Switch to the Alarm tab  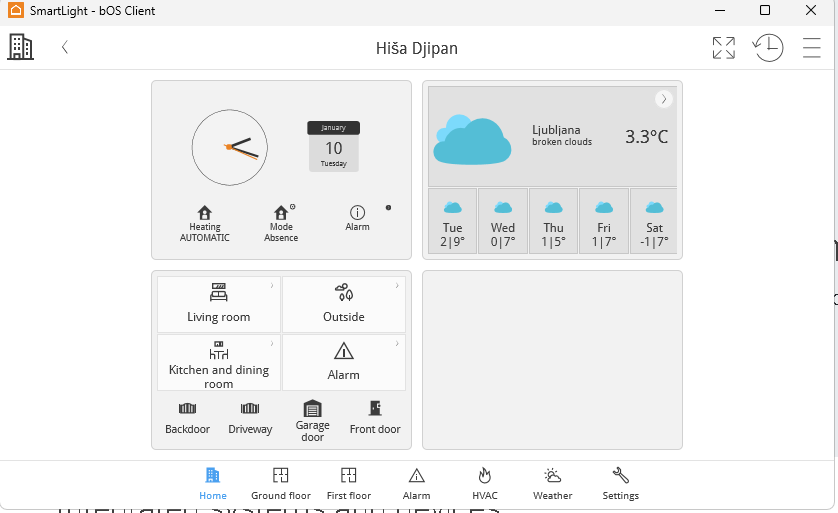(x=416, y=484)
